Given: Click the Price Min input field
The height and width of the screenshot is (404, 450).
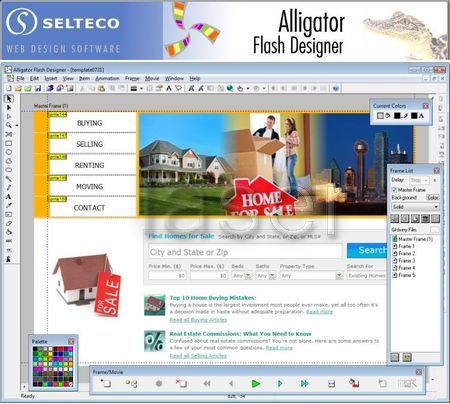Looking at the screenshot, I should pos(167,276).
